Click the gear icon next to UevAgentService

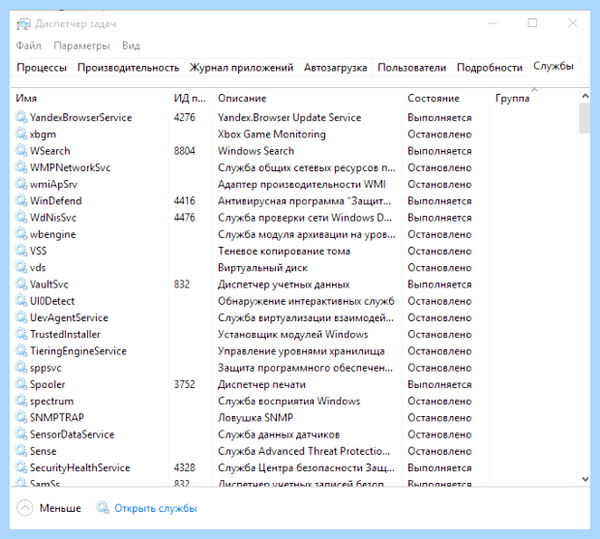[21, 317]
